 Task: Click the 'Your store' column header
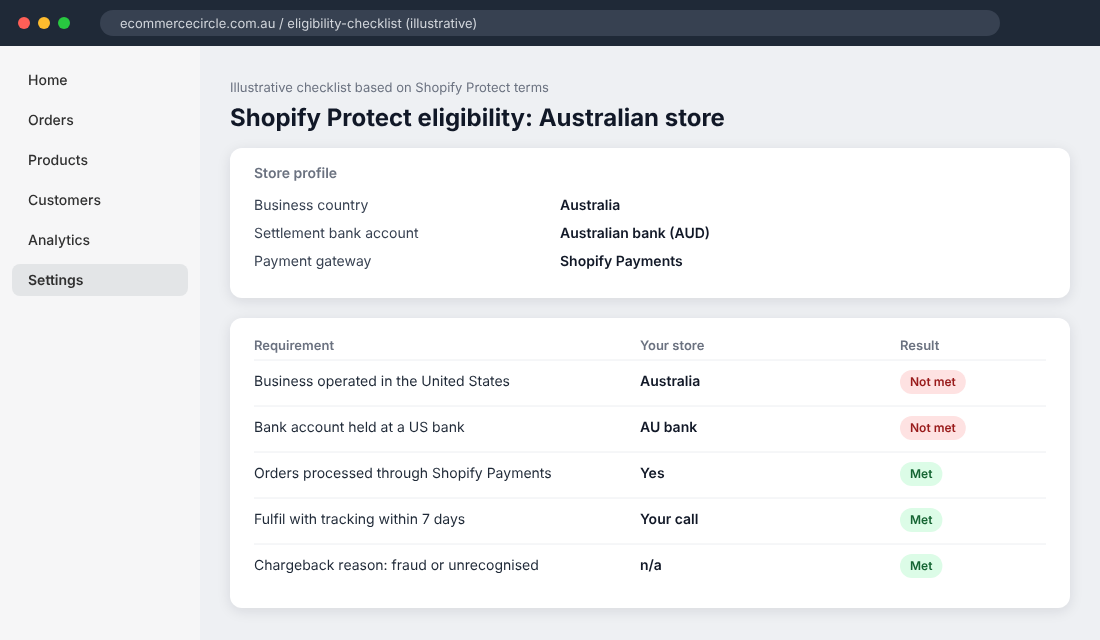672,345
